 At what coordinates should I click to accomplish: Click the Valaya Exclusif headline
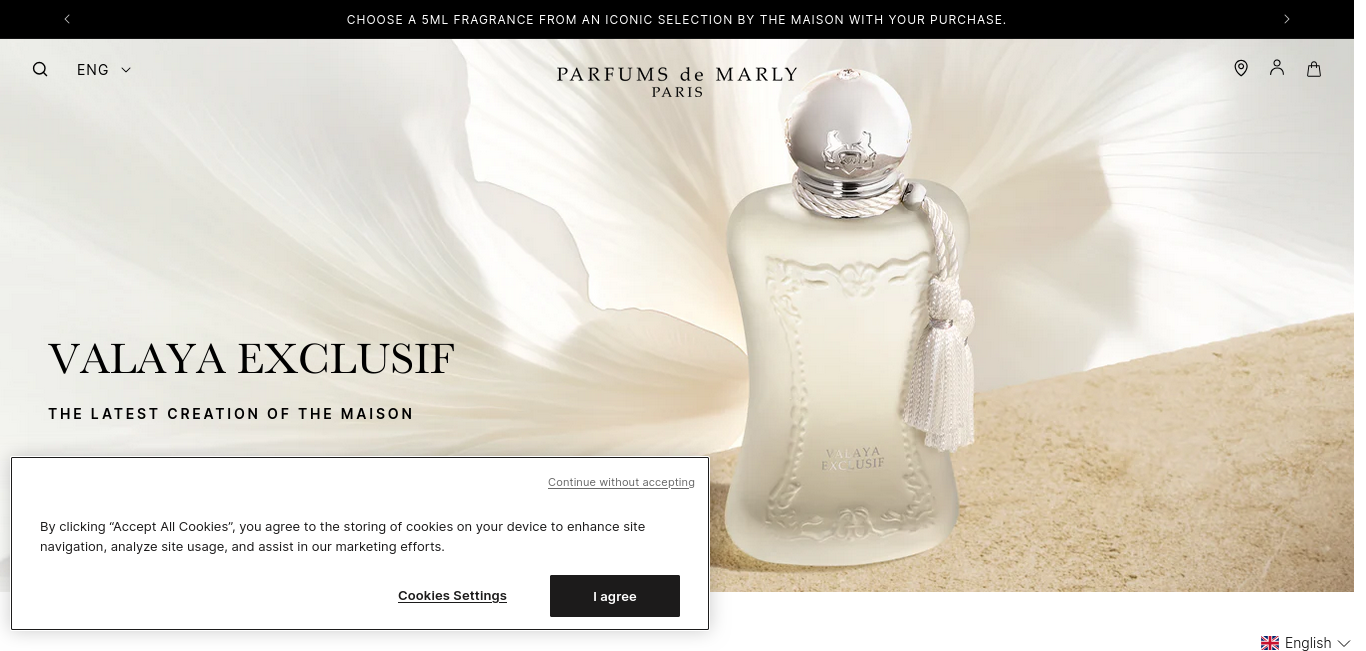(x=251, y=359)
